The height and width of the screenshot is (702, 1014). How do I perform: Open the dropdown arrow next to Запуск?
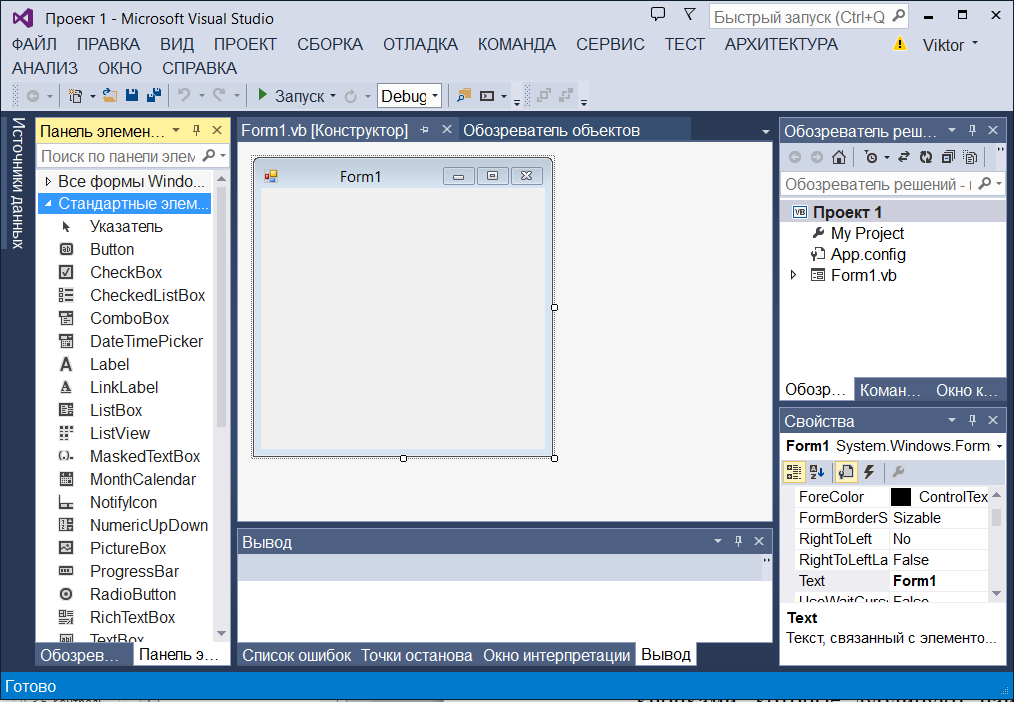click(333, 96)
